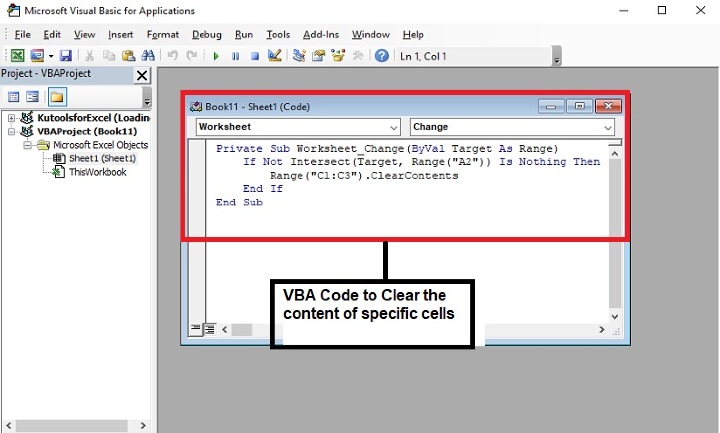The width and height of the screenshot is (720, 433).
Task: Open the View menu
Action: pos(84,34)
